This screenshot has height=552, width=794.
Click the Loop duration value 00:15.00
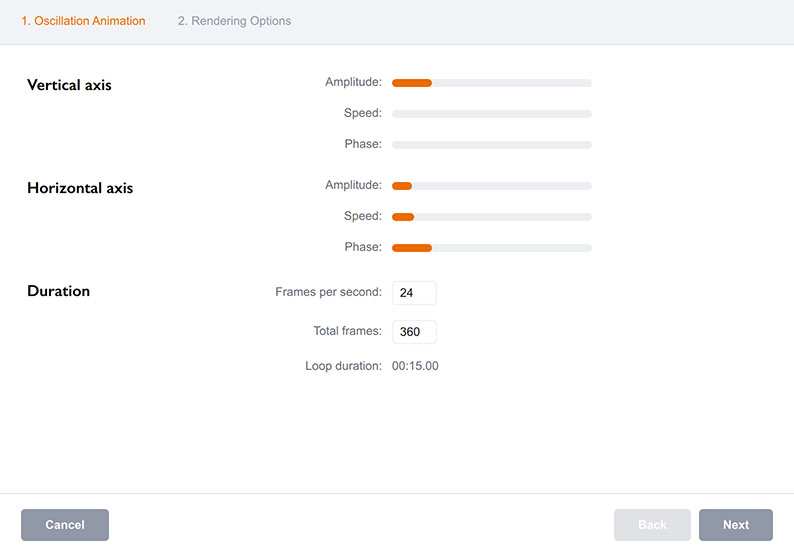point(415,366)
